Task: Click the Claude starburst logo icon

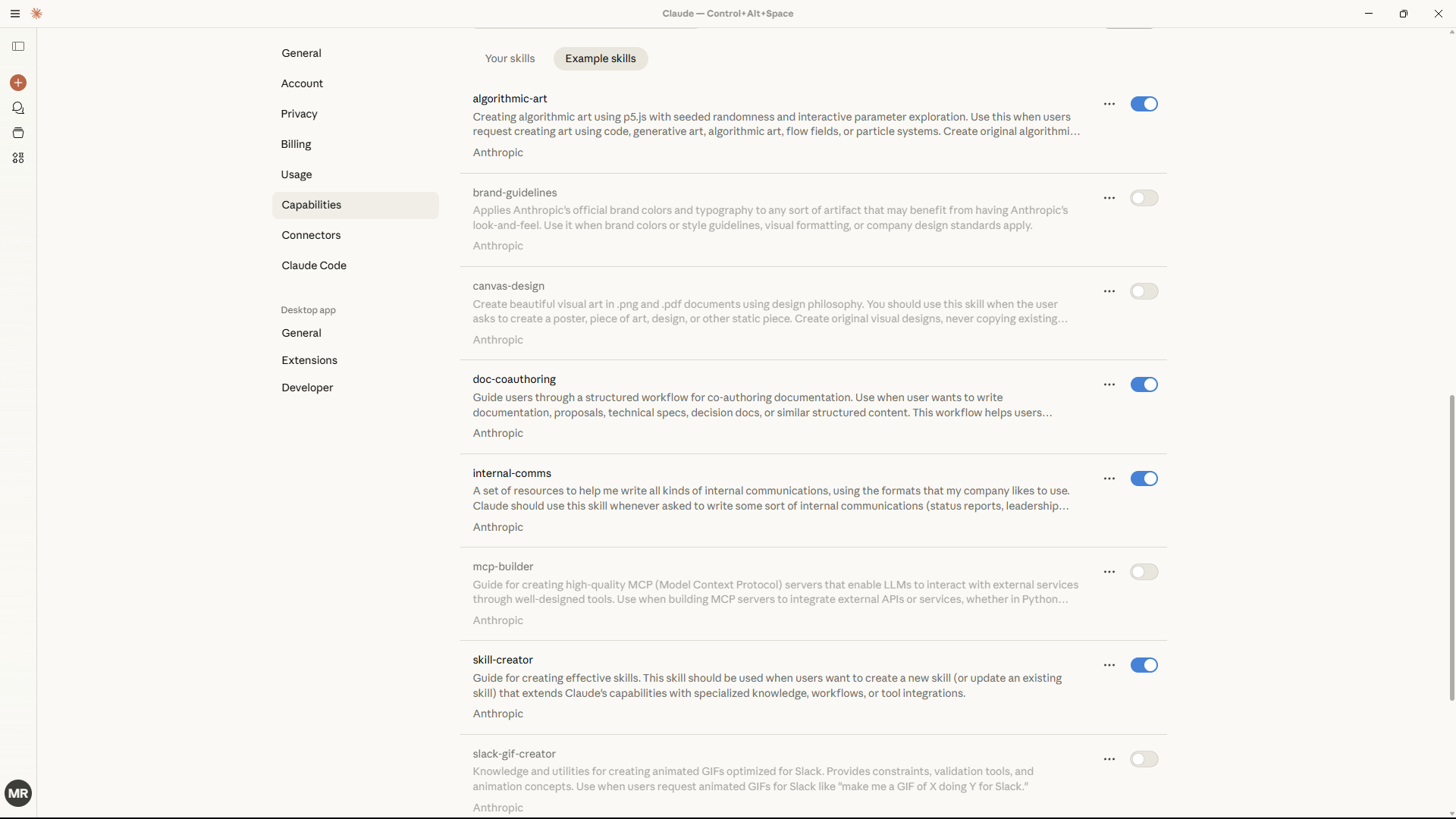Action: click(36, 14)
